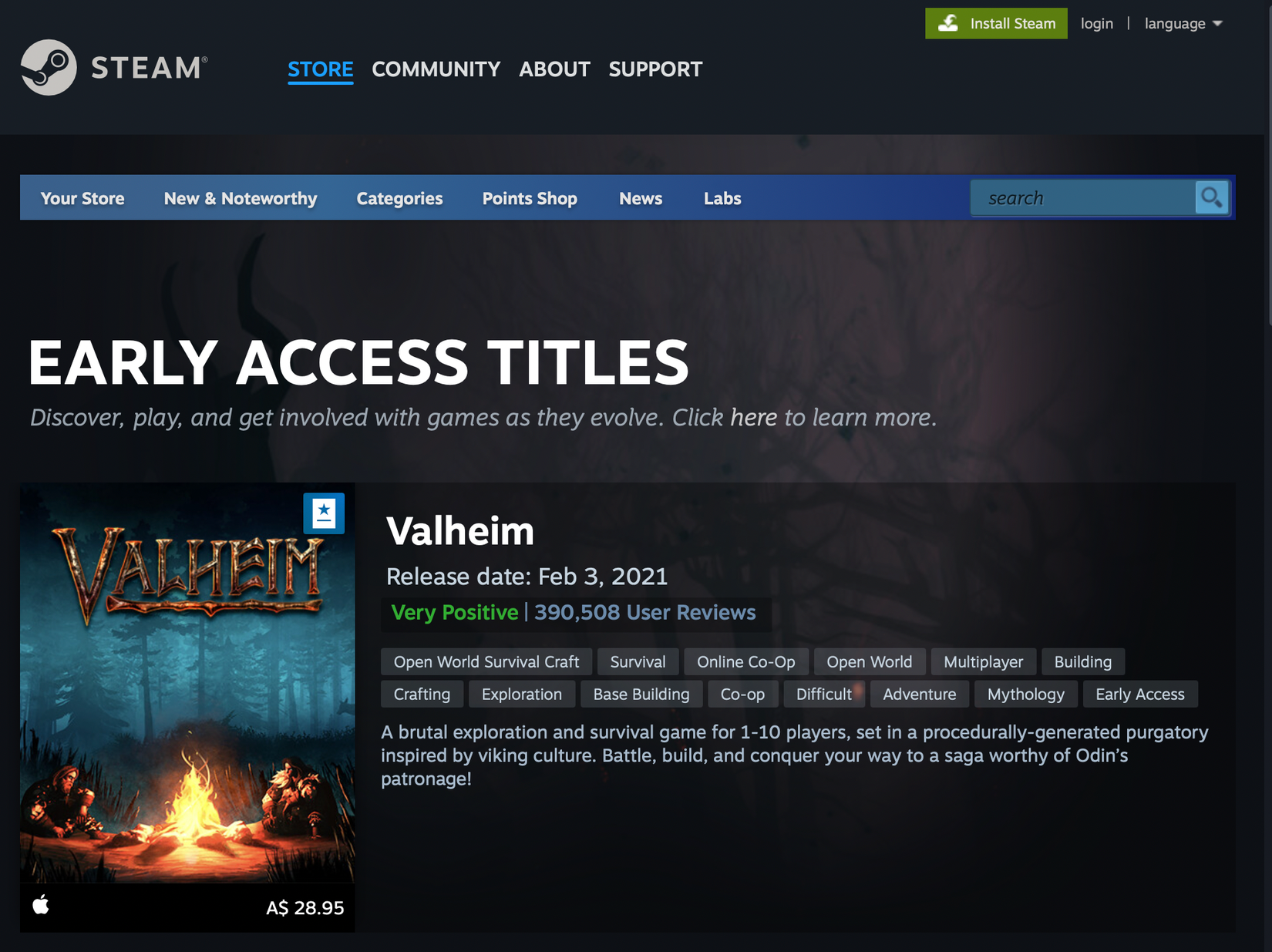Screen dimensions: 1272x952
Task: Select the Open World Survival Craft tag
Action: tap(486, 662)
